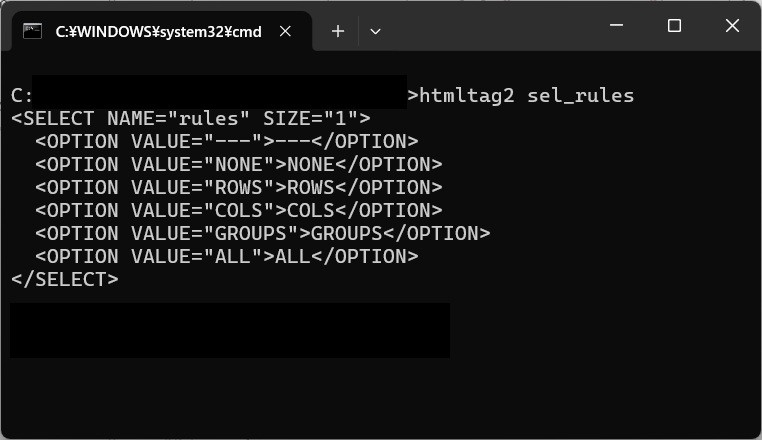This screenshot has height=440, width=762.
Task: Click the cmd icon on the tab
Action: tap(32, 31)
